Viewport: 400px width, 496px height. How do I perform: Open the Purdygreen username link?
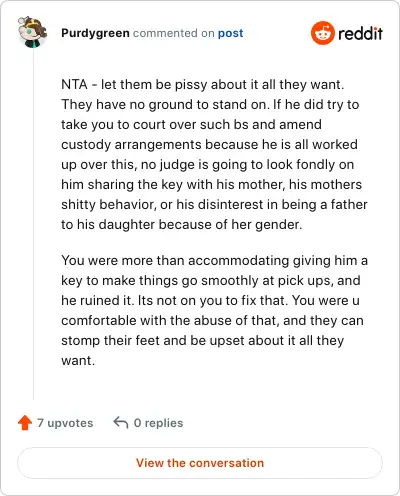95,33
